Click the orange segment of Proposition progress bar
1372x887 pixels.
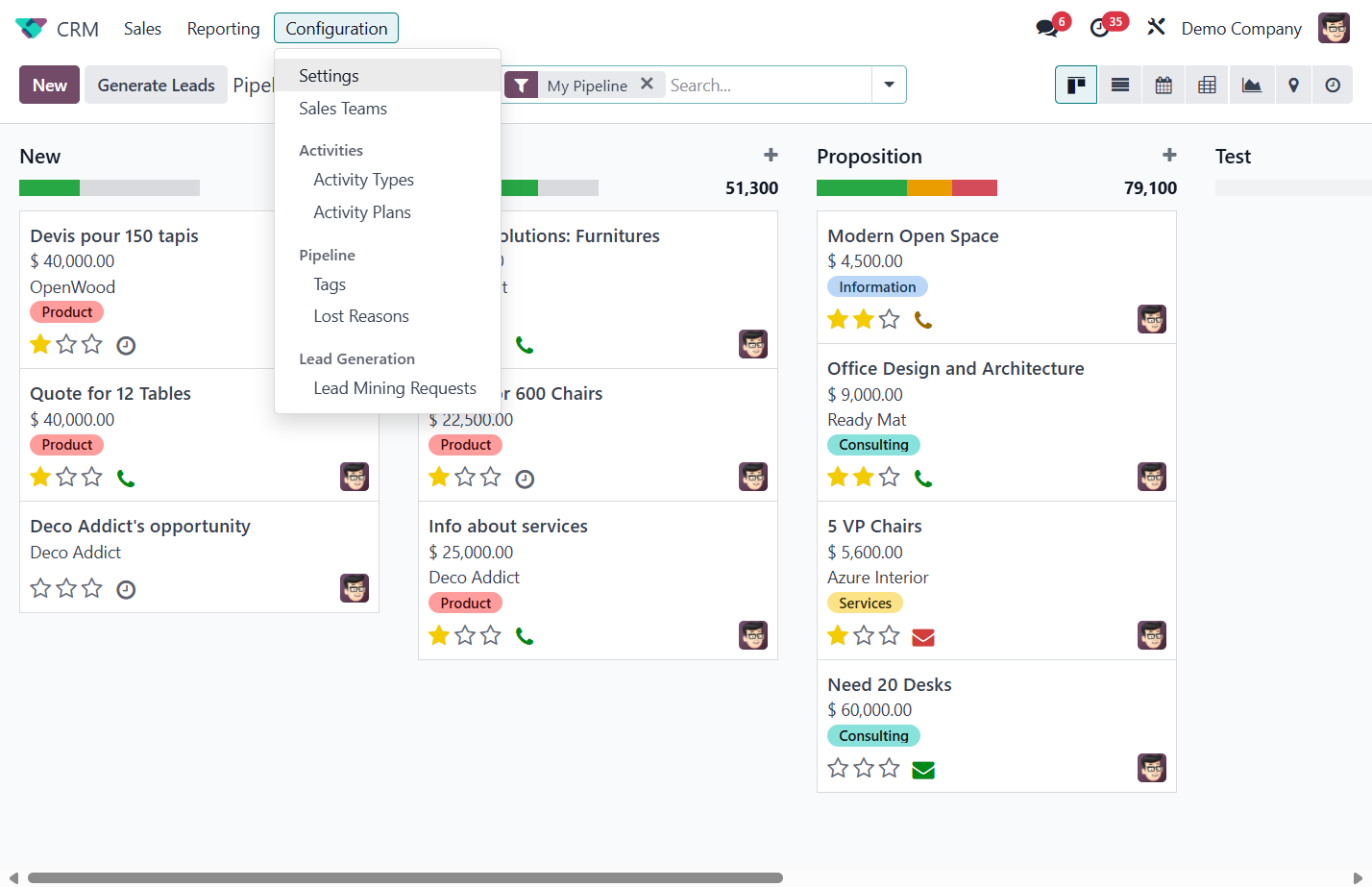point(929,188)
